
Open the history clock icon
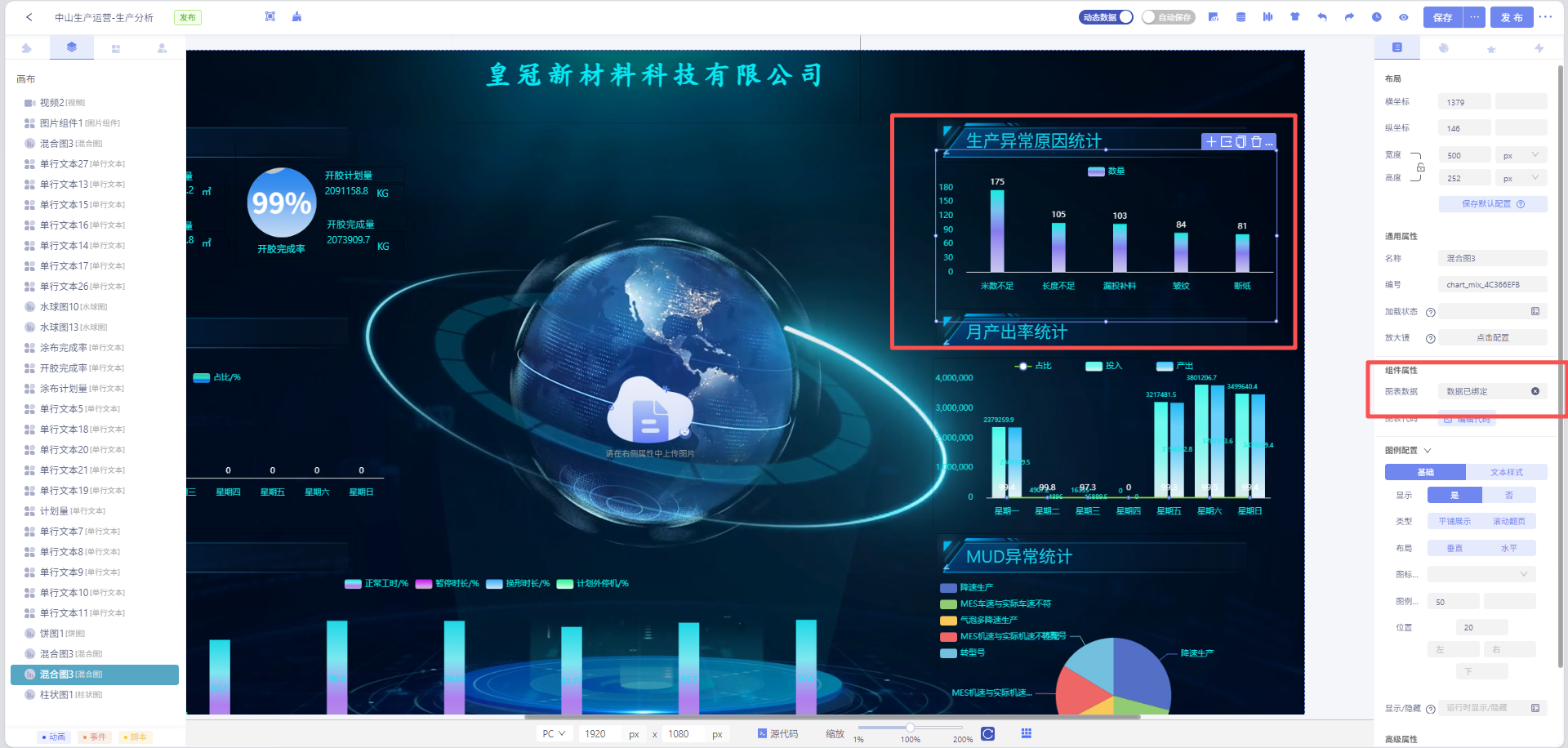coord(1376,17)
